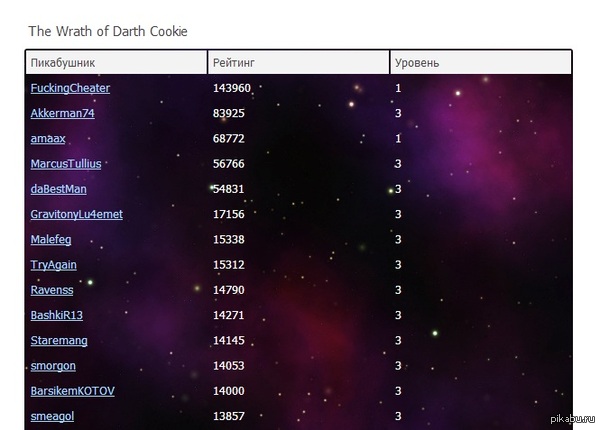
Task: Open Malefeg user profile
Action: coord(51,239)
